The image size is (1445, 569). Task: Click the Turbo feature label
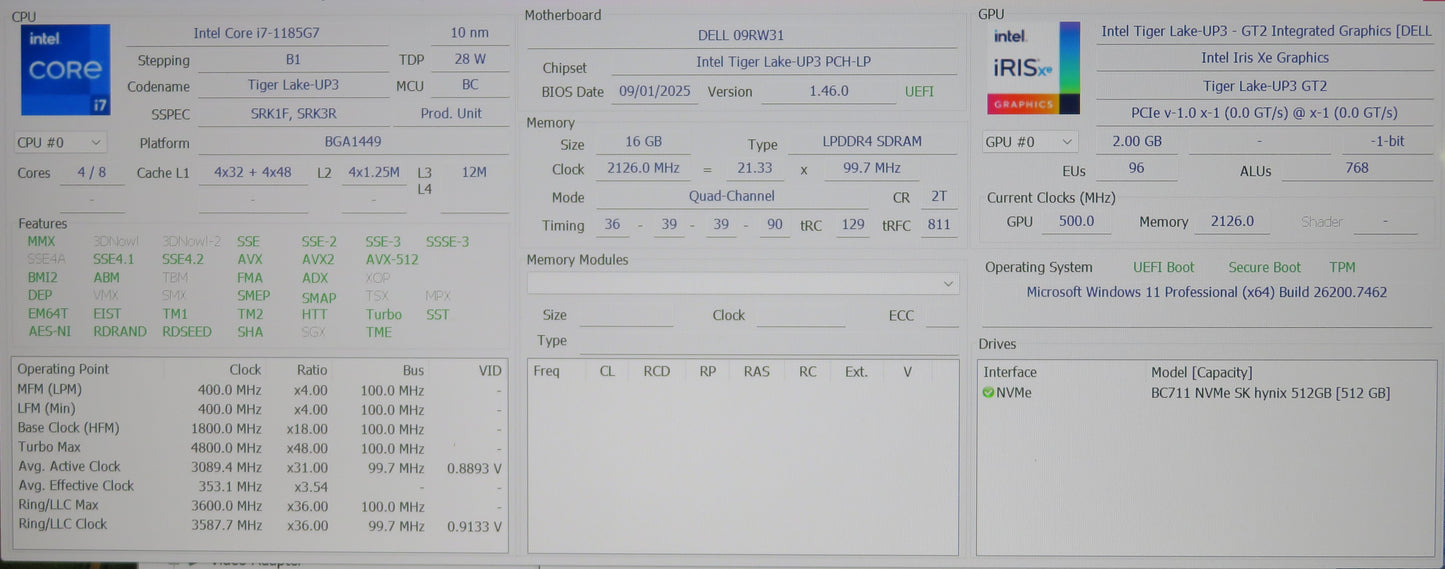pyautogui.click(x=383, y=314)
